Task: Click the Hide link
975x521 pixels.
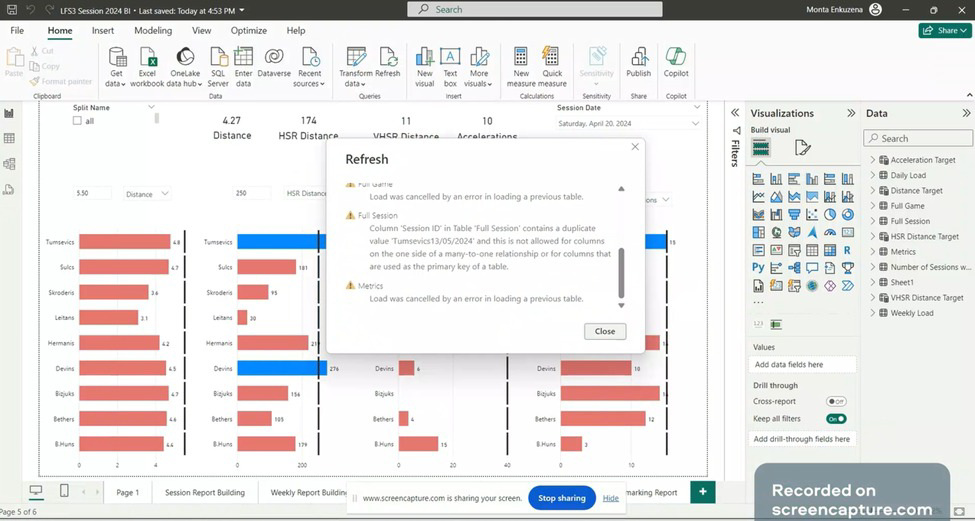Action: coord(611,498)
